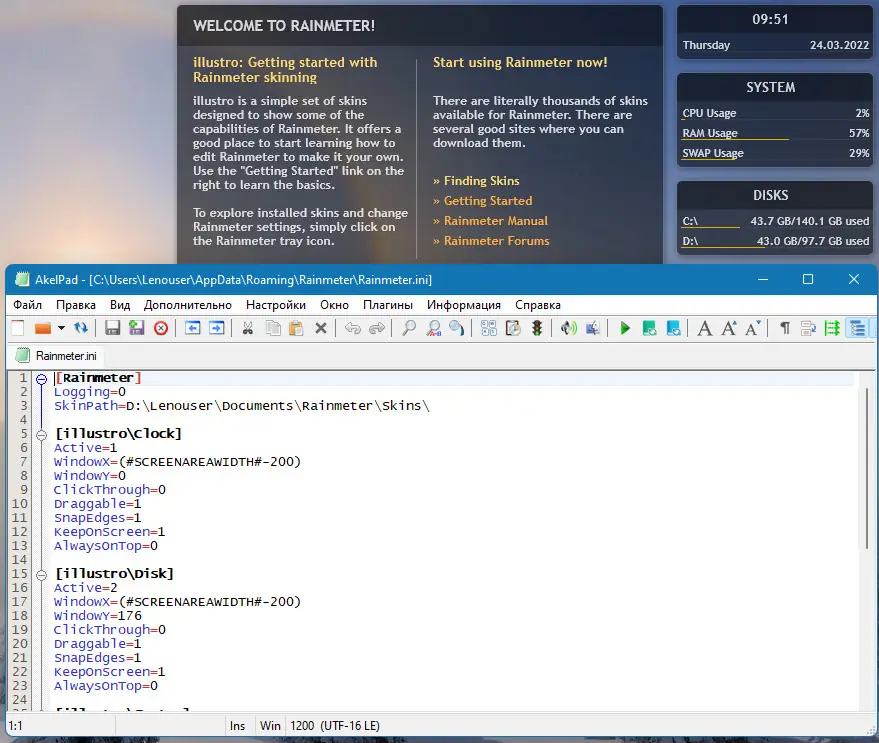Open the Rainmeter Forums link
The width and height of the screenshot is (879, 743).
(x=497, y=241)
